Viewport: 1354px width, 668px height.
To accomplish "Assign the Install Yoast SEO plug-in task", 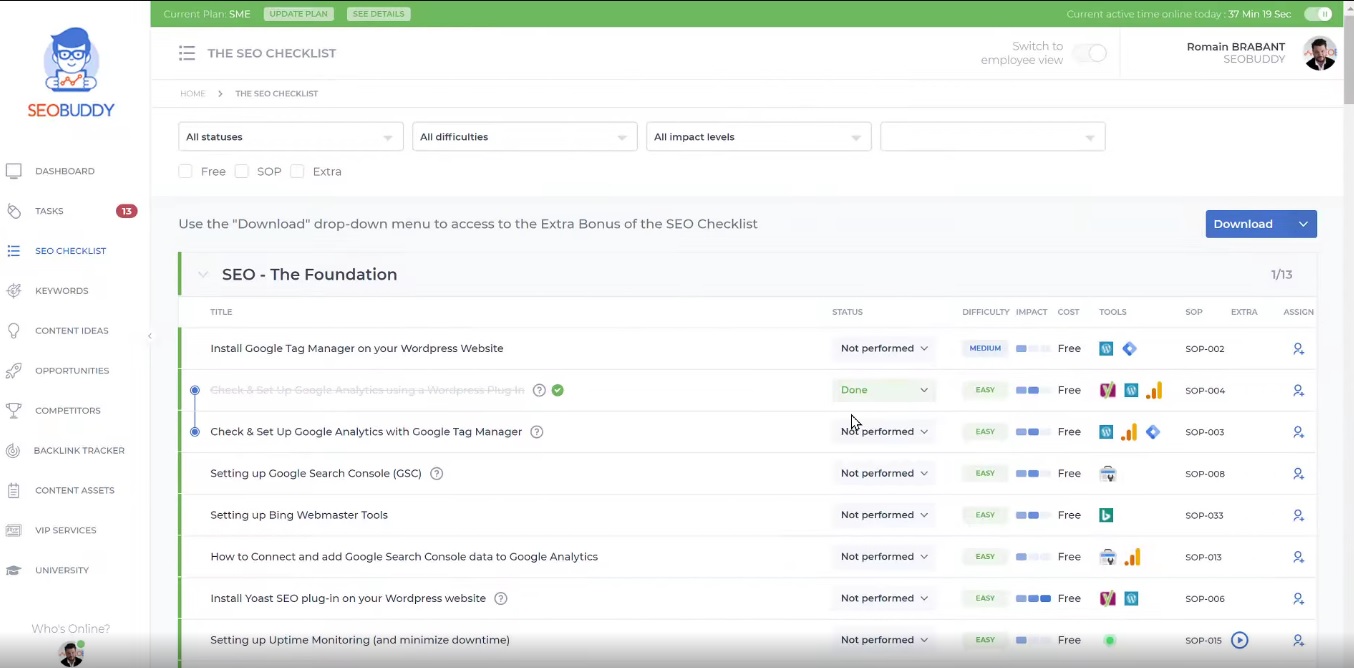I will (1298, 599).
